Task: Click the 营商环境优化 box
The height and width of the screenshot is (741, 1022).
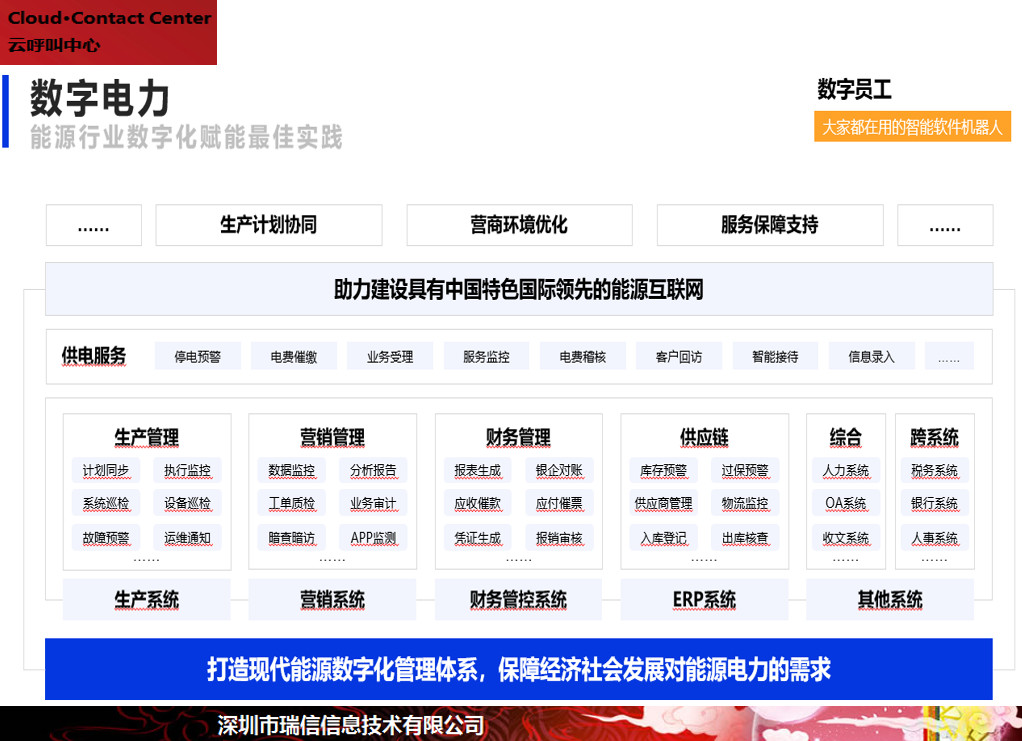Action: pos(519,225)
